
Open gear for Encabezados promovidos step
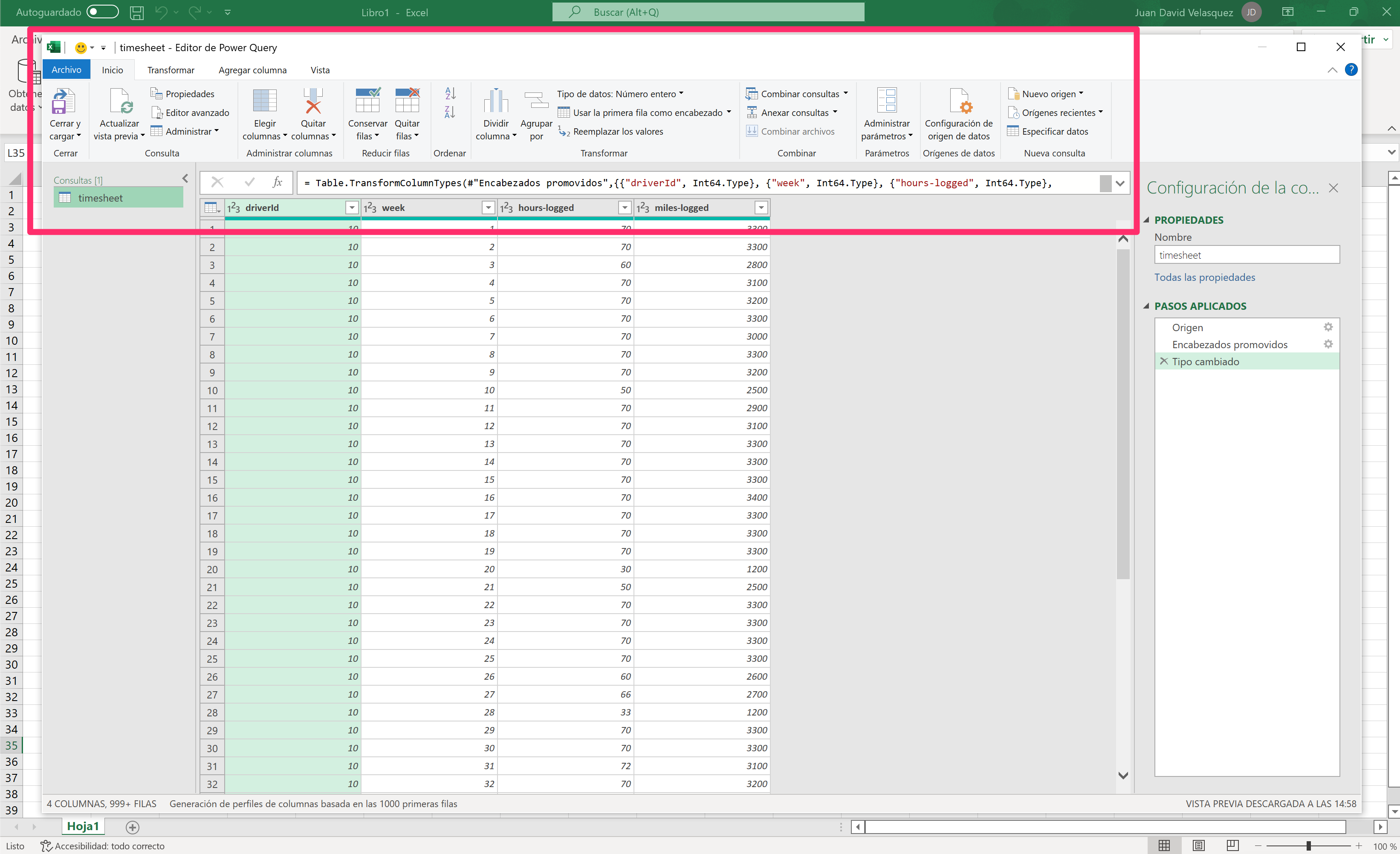click(x=1328, y=344)
